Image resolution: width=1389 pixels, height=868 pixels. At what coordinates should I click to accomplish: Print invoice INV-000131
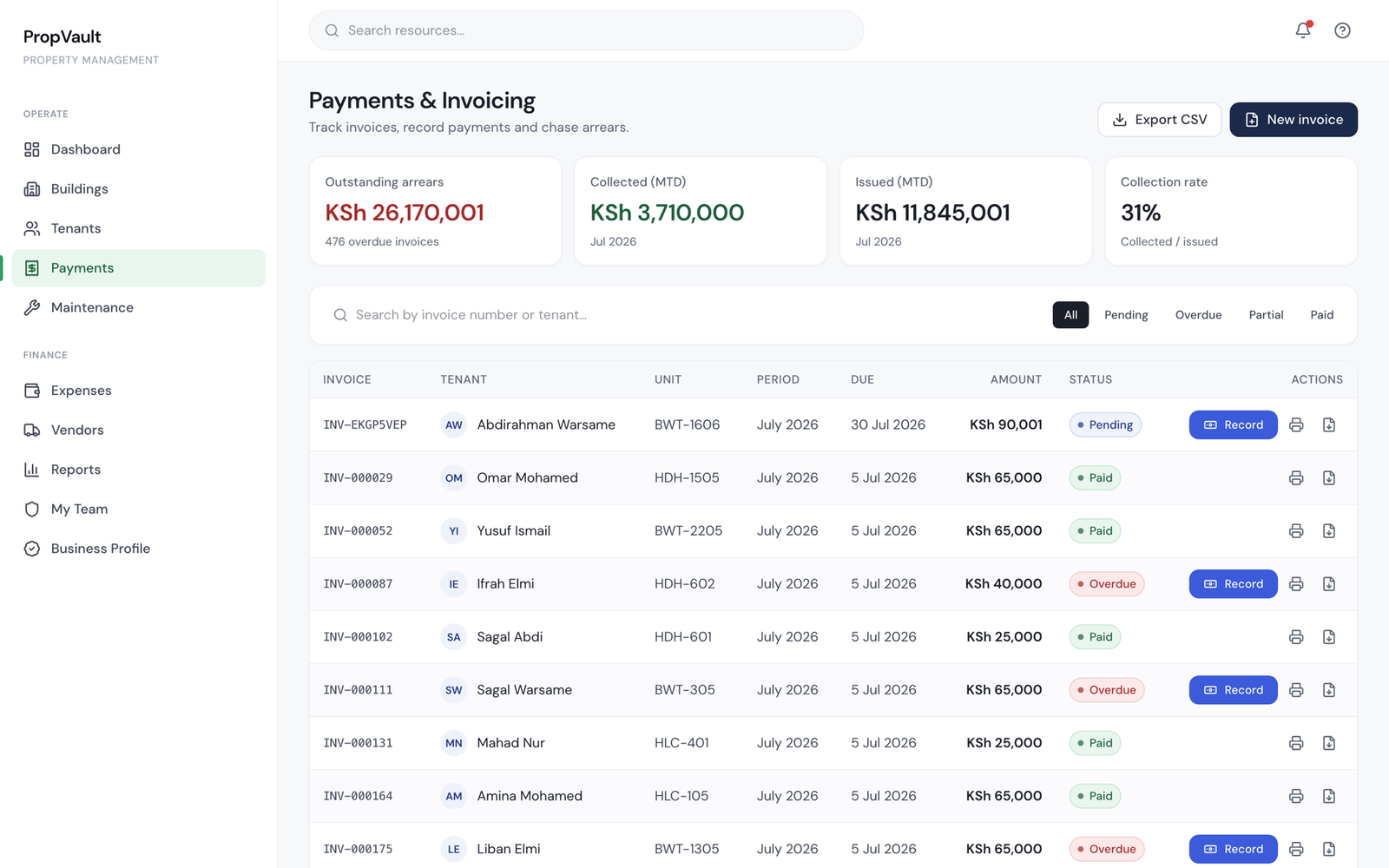point(1296,743)
